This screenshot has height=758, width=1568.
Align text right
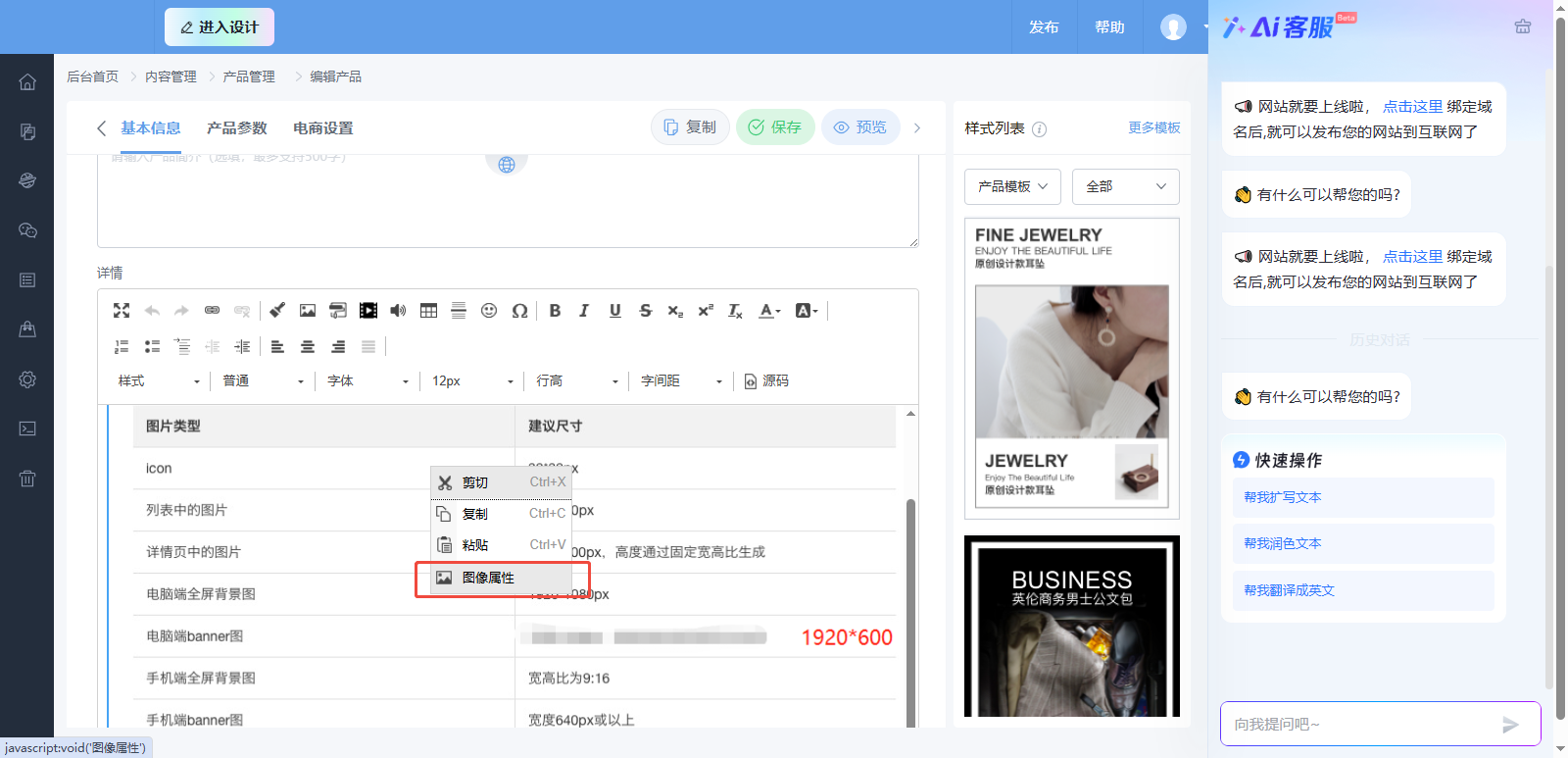pyautogui.click(x=338, y=346)
